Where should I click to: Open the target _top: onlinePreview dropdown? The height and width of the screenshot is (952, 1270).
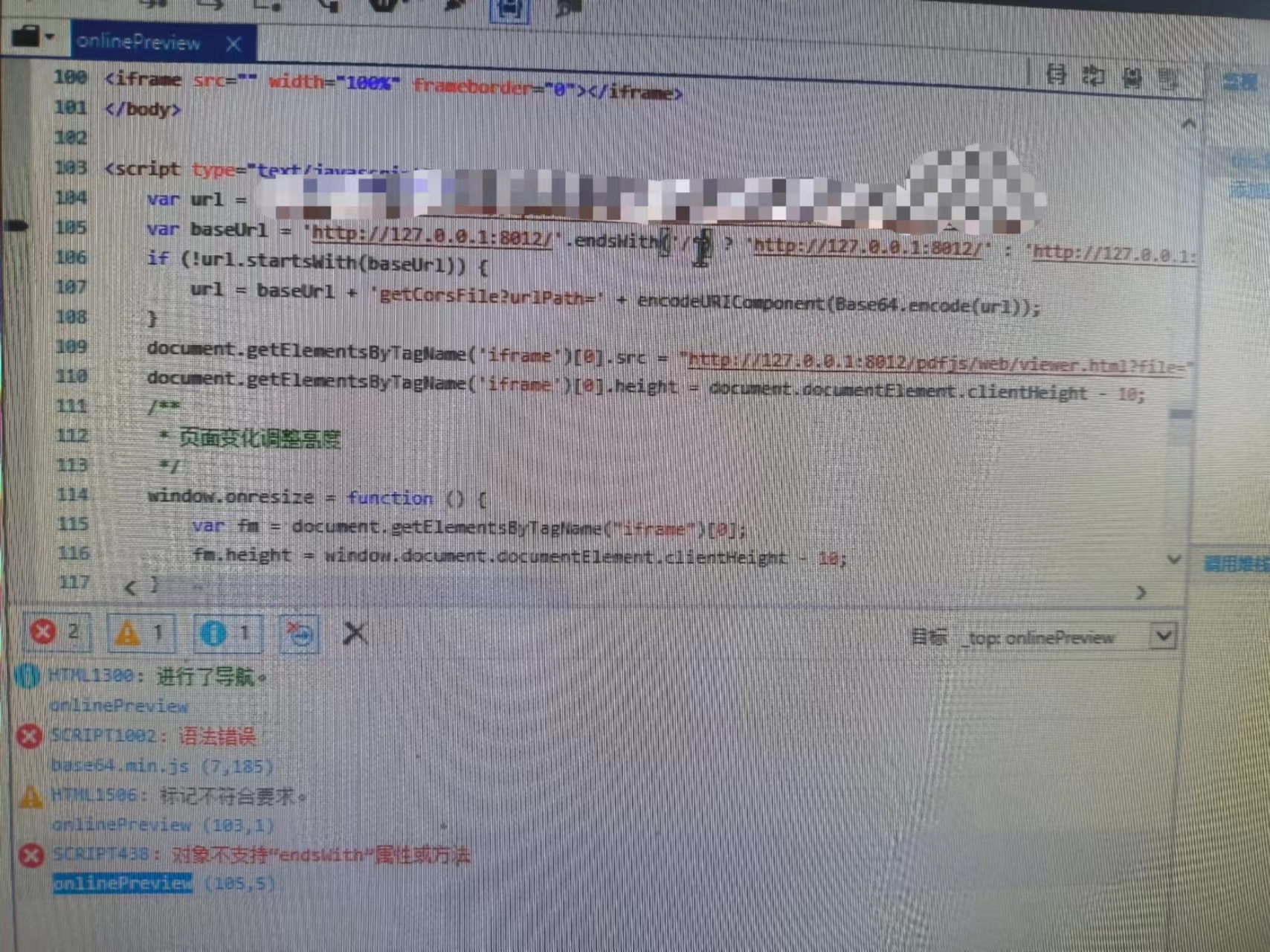point(1163,637)
